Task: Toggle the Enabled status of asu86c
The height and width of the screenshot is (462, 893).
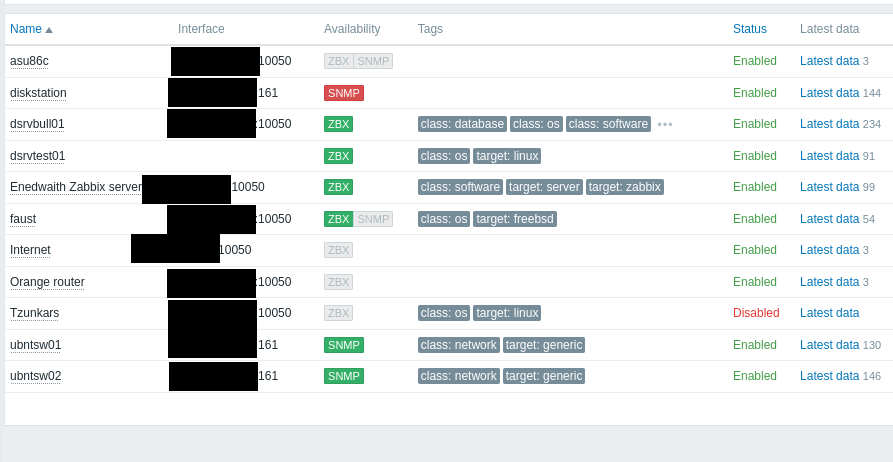Action: coord(755,61)
